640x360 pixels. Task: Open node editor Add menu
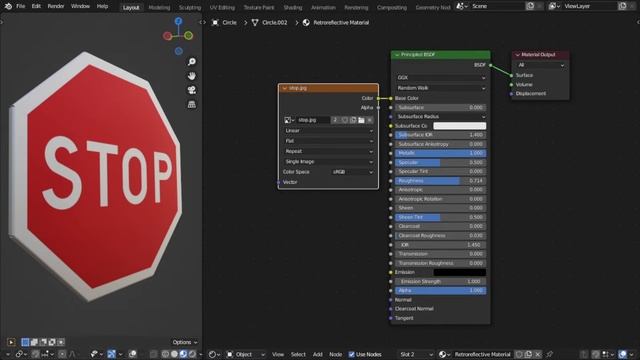(318, 354)
